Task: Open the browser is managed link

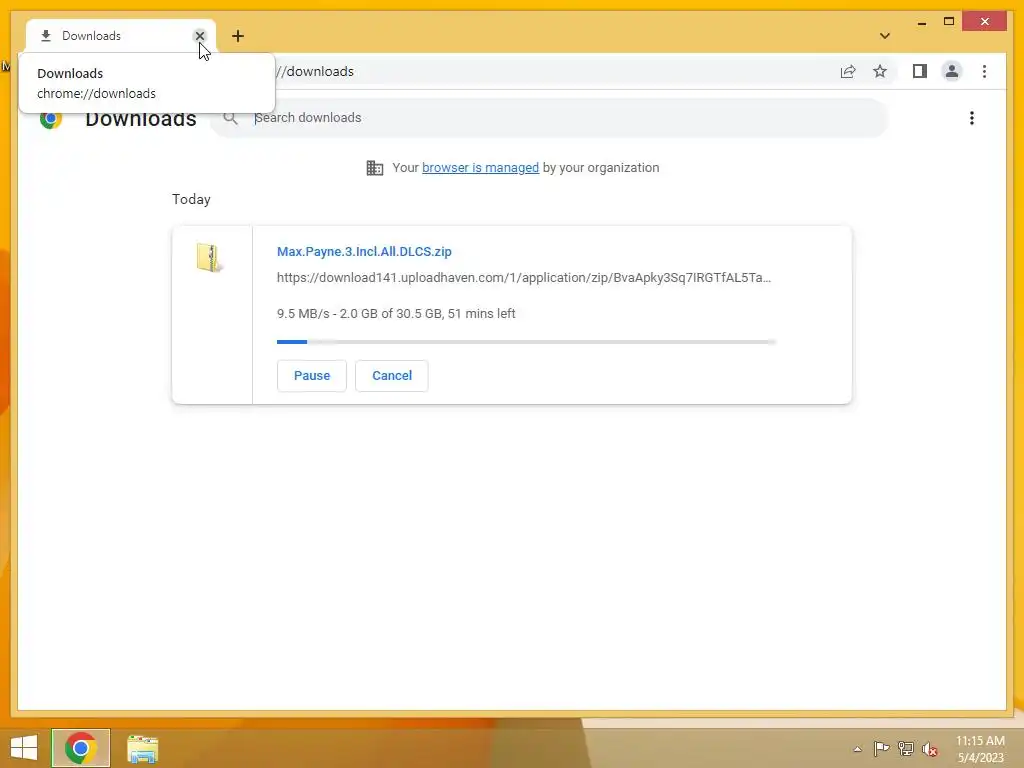Action: point(480,168)
